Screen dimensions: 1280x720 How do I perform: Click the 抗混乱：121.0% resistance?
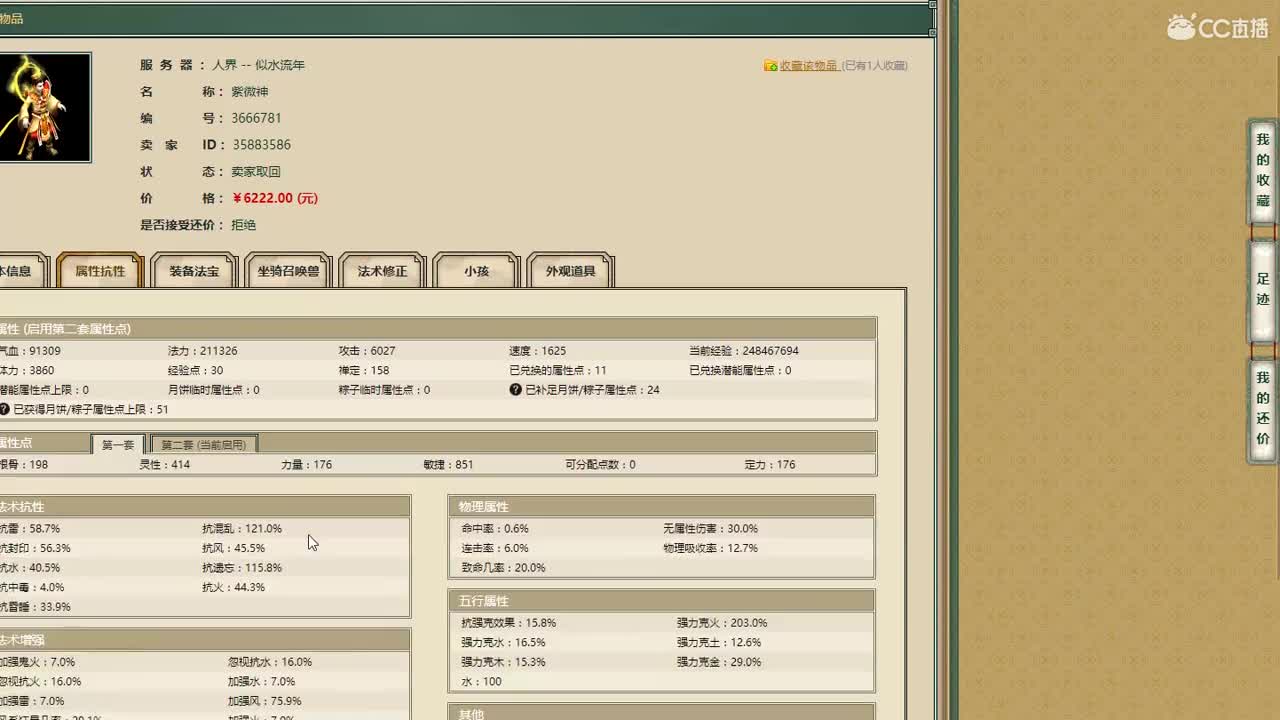pyautogui.click(x=242, y=528)
